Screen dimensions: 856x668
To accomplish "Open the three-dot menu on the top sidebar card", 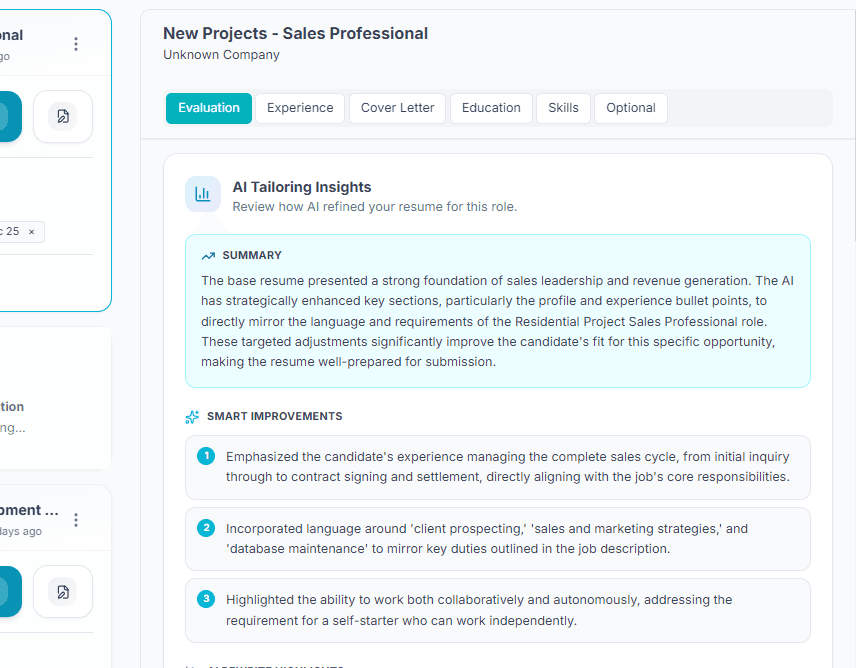I will (x=76, y=43).
